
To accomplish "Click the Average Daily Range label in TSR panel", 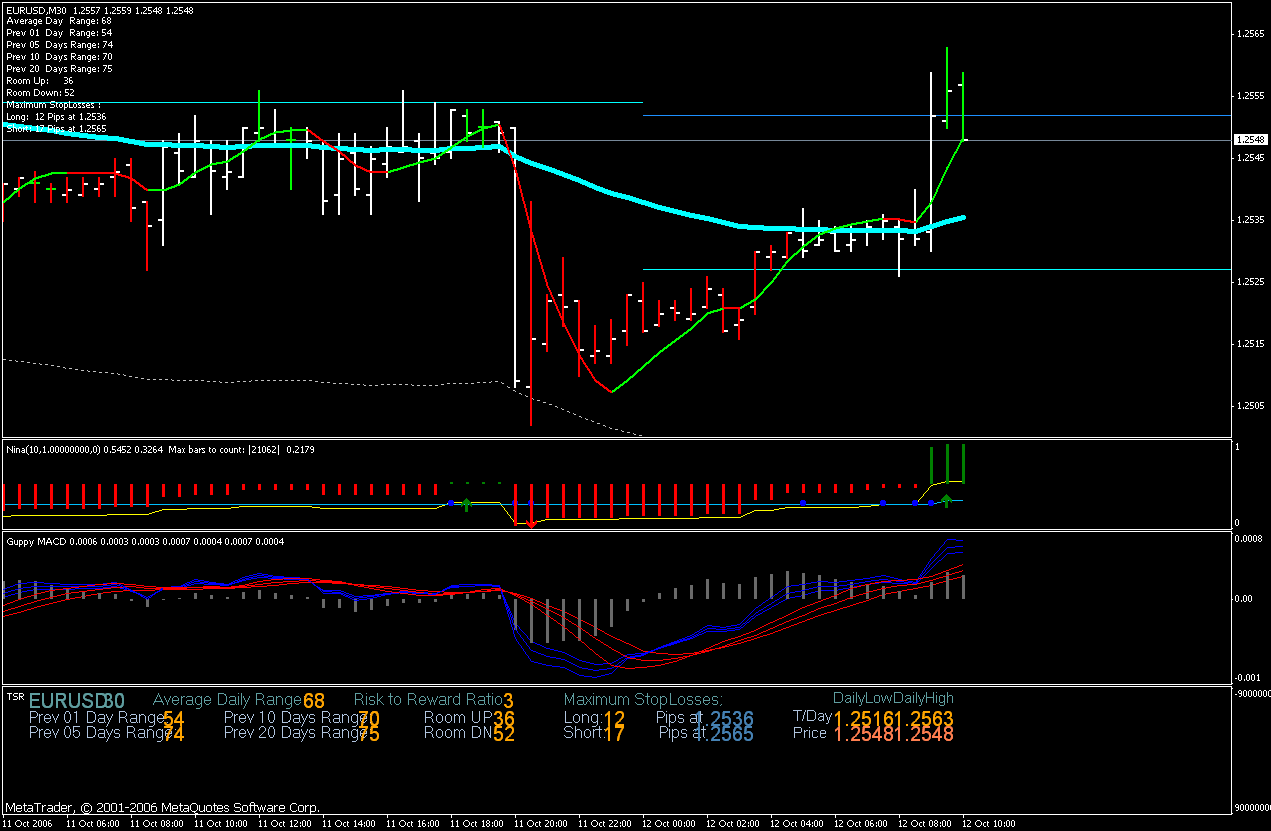I will click(227, 699).
